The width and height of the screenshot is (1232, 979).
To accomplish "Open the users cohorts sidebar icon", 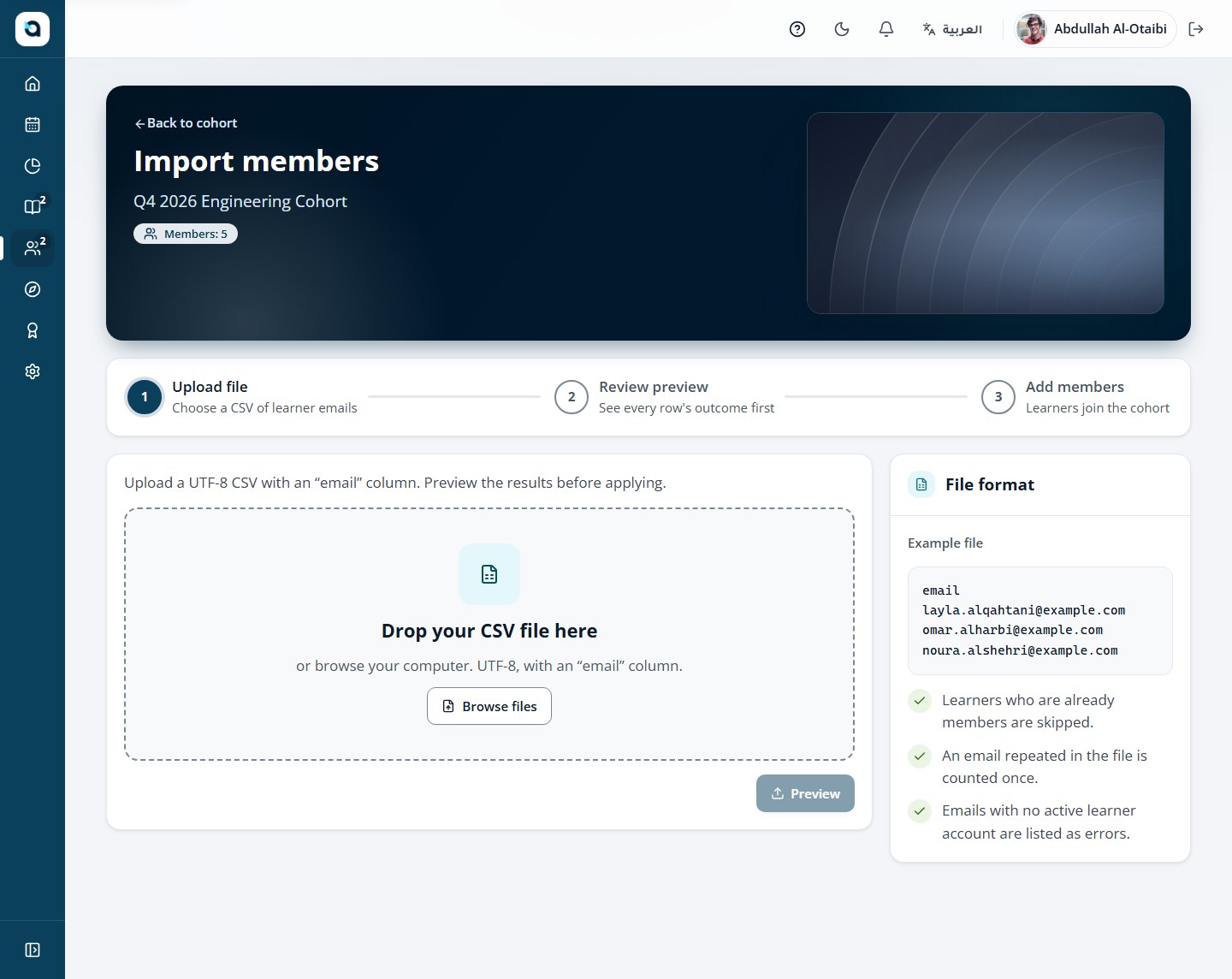I will 33,248.
